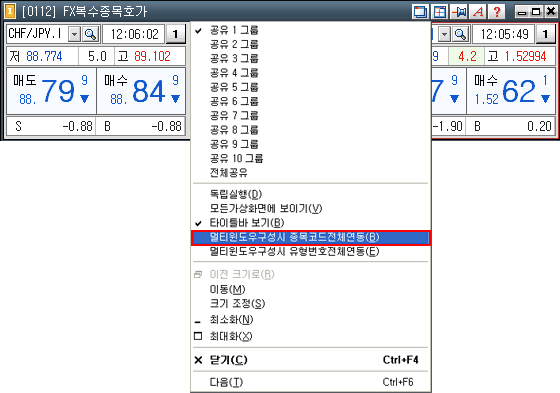Choose 독립실행(D) menu entry

pos(310,194)
